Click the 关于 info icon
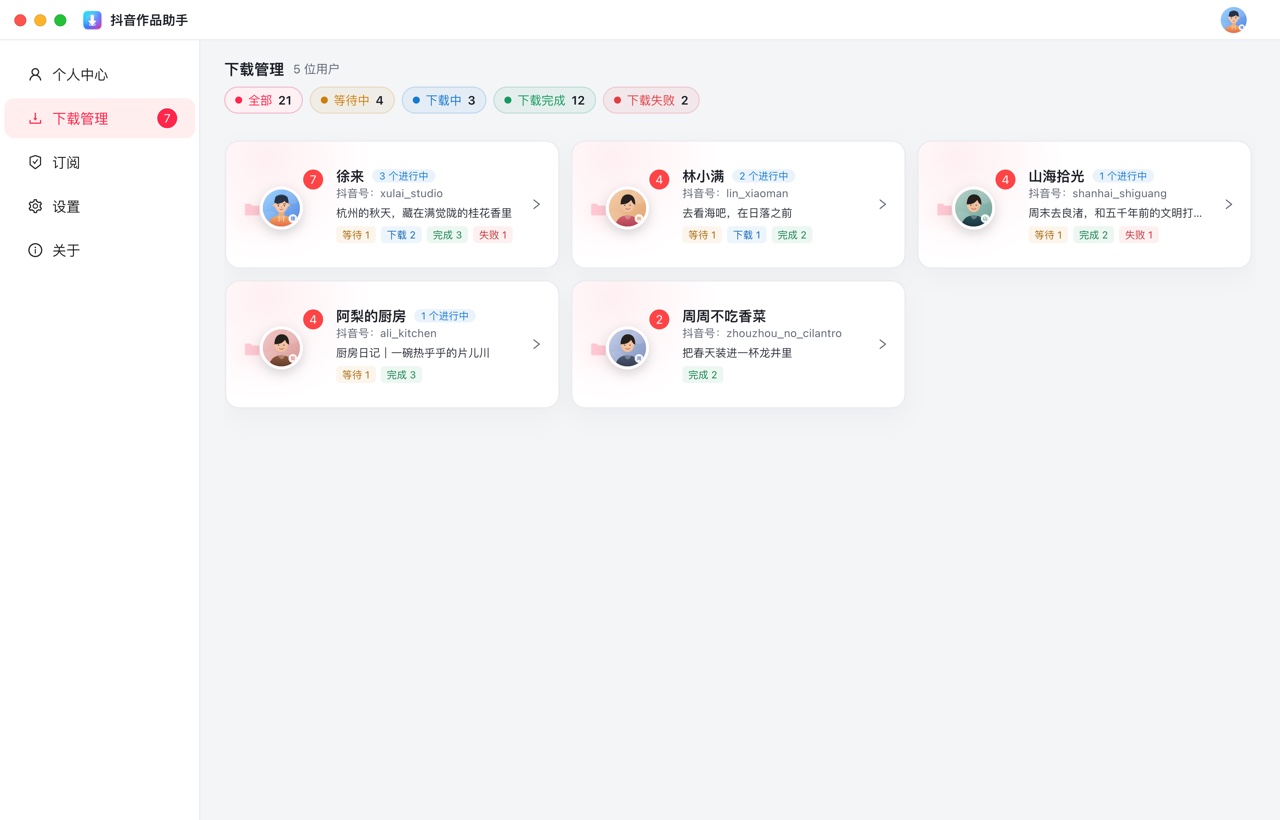This screenshot has height=820, width=1280. pos(35,250)
